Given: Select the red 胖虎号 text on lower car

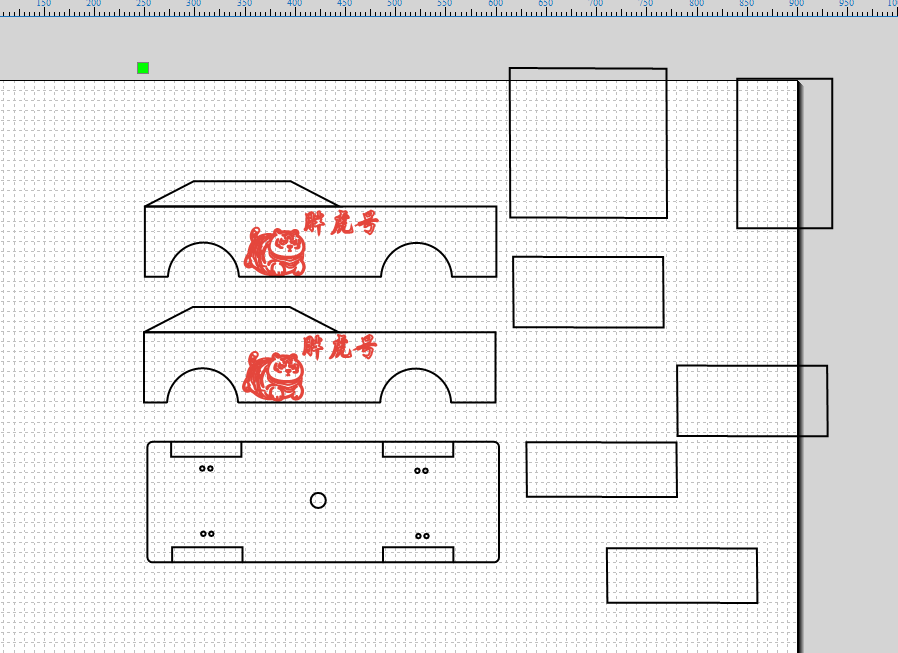Looking at the screenshot, I should (x=340, y=347).
